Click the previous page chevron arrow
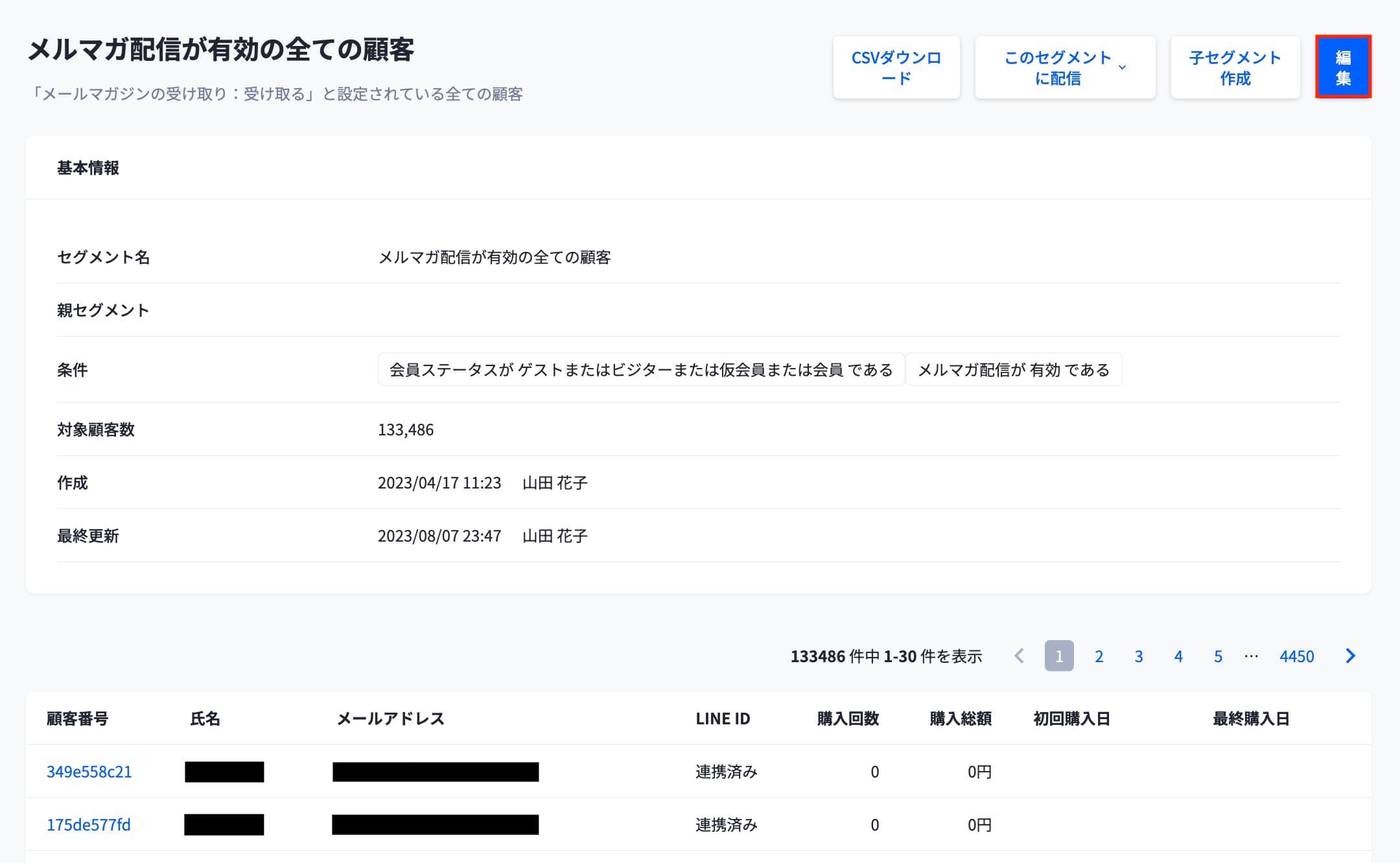 [x=1019, y=656]
